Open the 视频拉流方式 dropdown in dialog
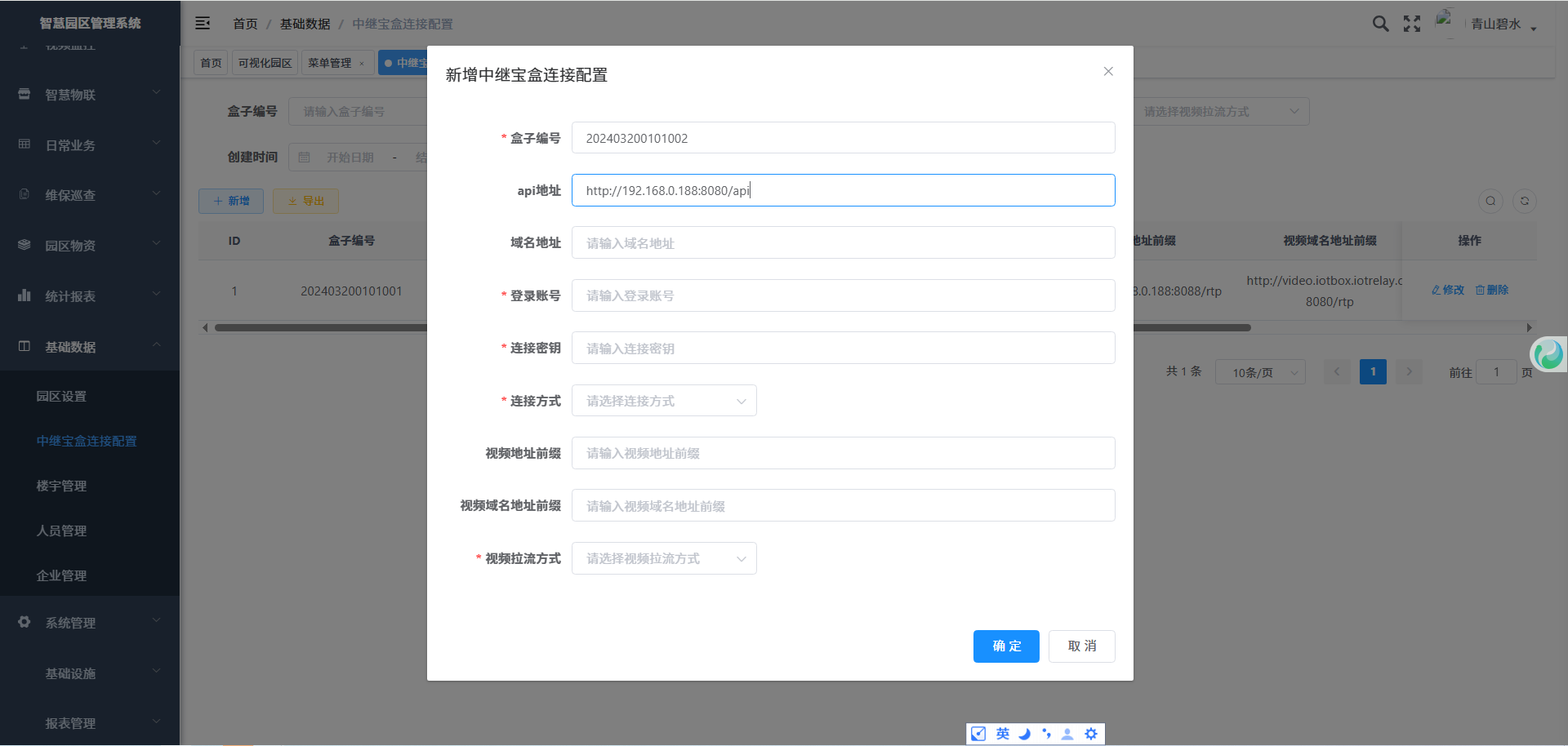 [x=664, y=558]
